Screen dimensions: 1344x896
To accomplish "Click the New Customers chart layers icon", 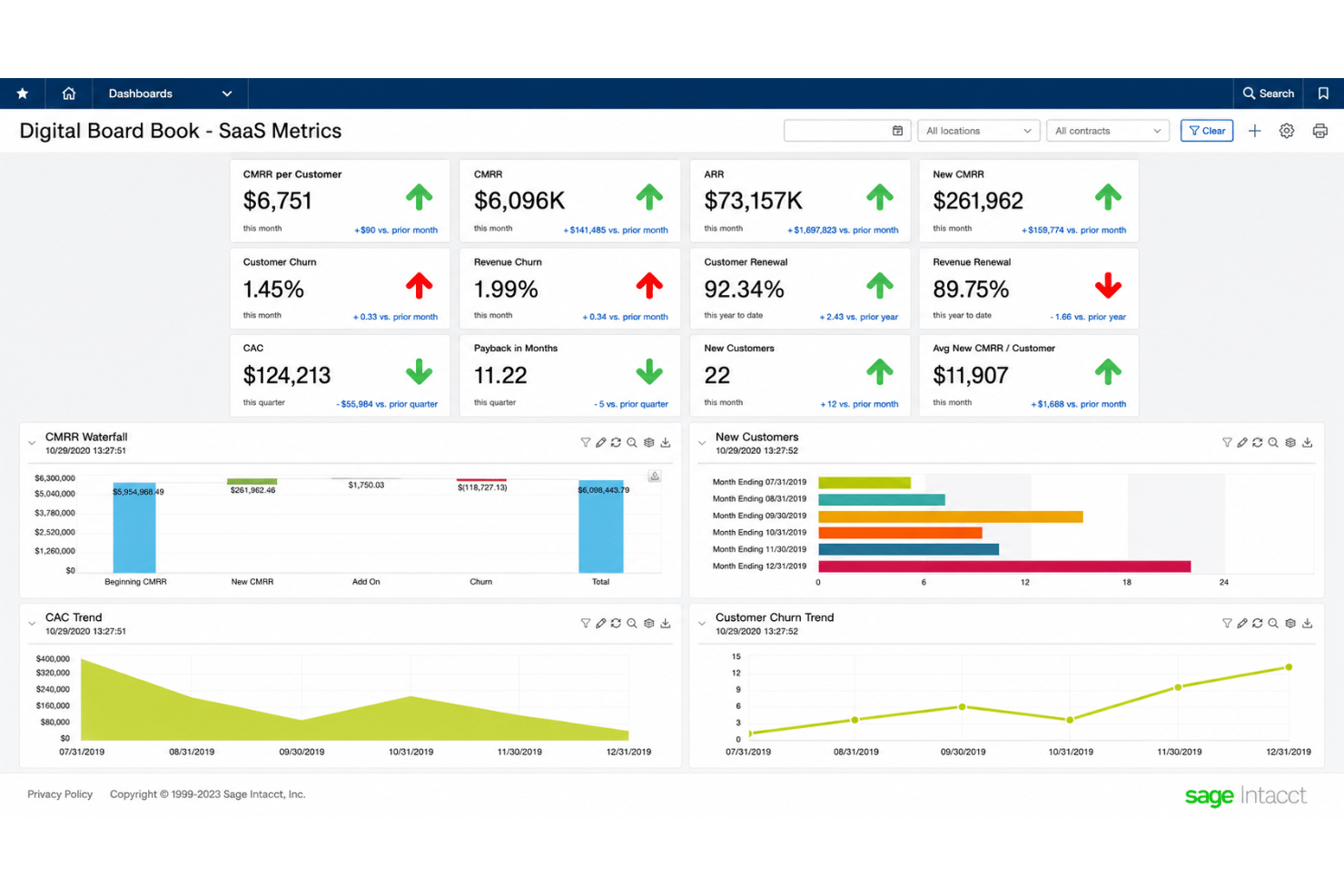I will [x=1290, y=442].
